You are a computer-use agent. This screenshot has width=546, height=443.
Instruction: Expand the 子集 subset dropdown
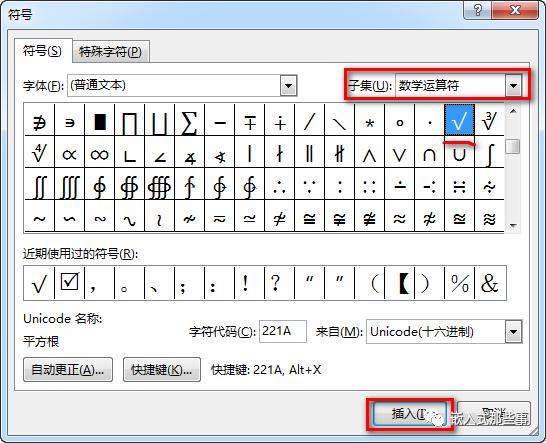click(513, 85)
